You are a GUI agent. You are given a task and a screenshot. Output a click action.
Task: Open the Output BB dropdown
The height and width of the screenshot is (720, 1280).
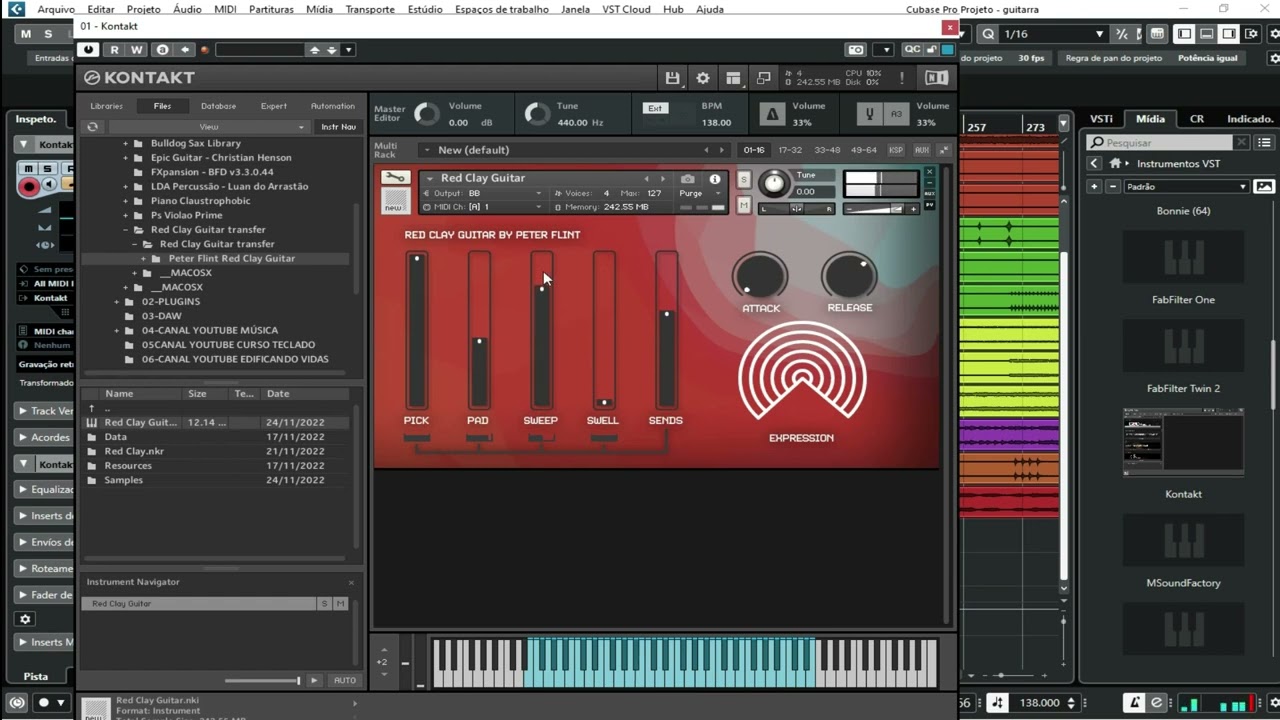483,193
